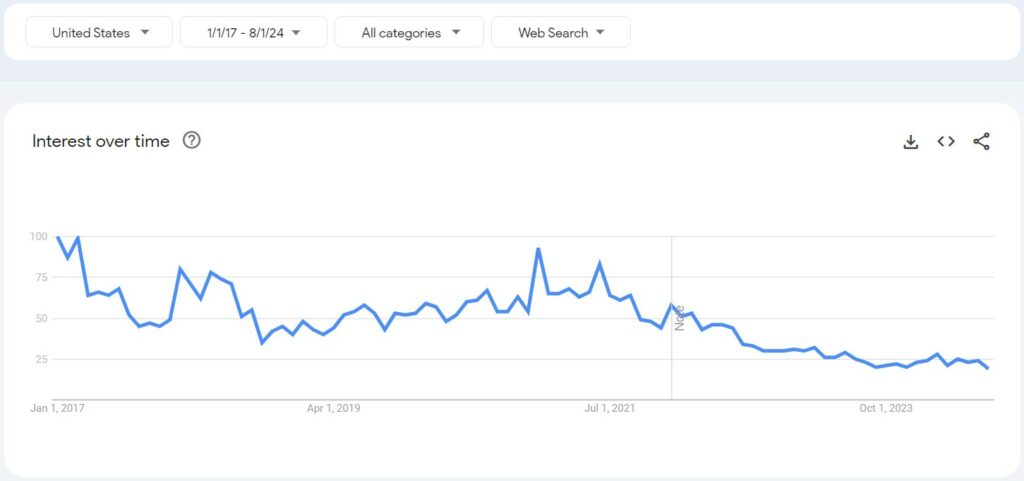Screen dimensions: 1024x481
Task: Change the 1/1/17 - 8/1/24 date range
Action: 253,33
